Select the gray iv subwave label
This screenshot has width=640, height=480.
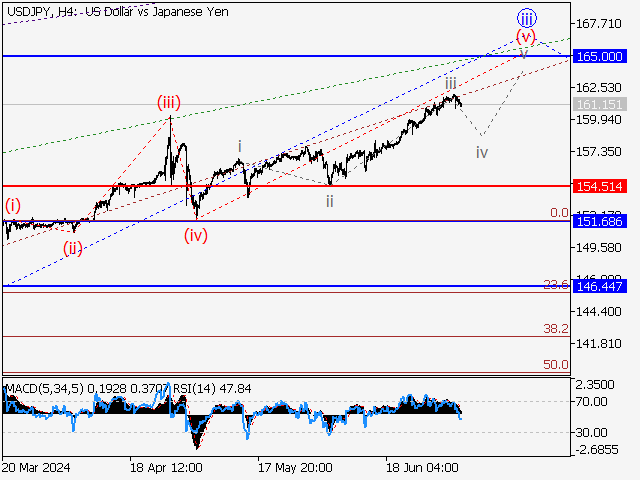click(x=482, y=152)
